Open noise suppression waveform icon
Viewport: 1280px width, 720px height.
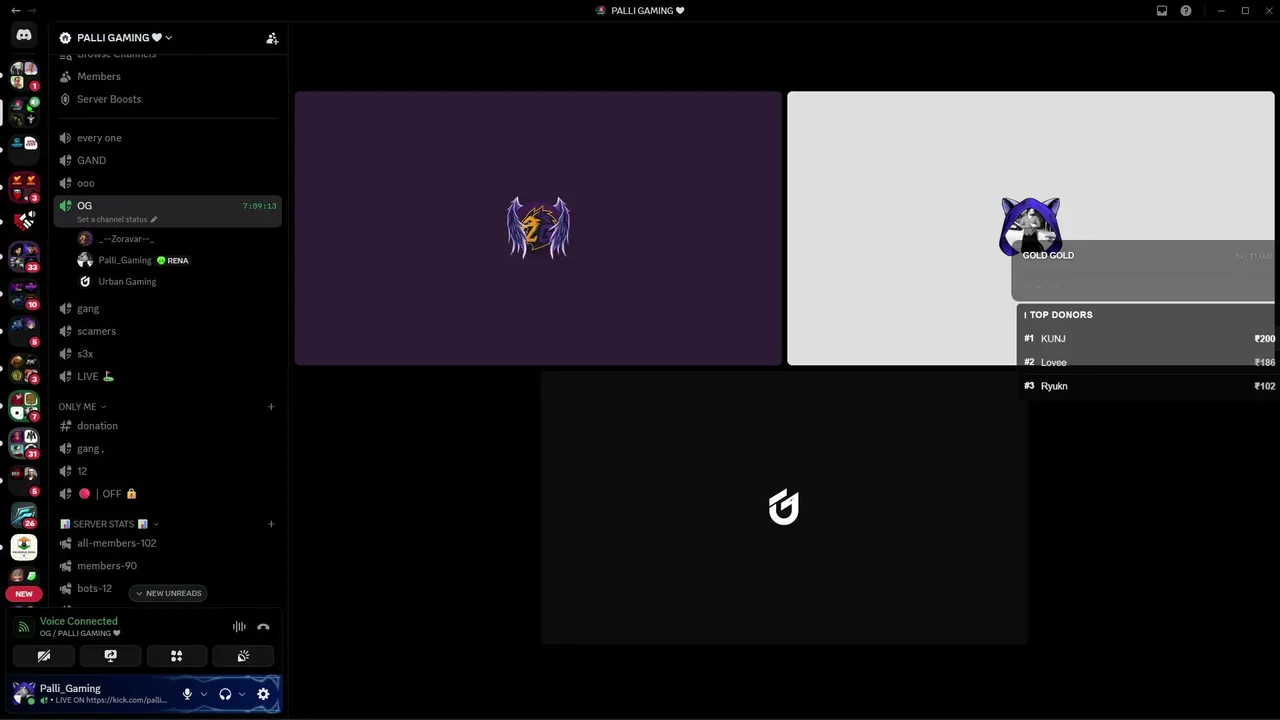(239, 627)
